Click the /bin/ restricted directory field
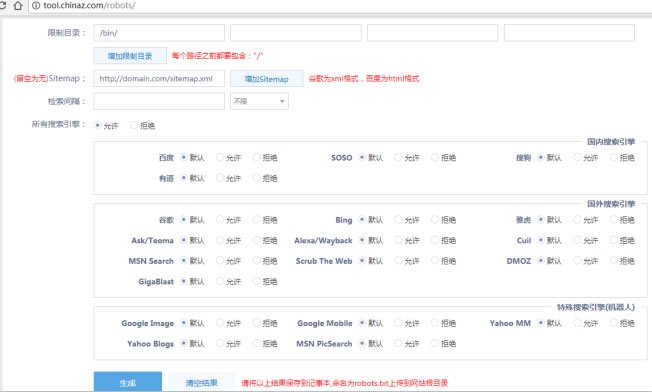Screen dimensions: 652x392 pos(159,33)
